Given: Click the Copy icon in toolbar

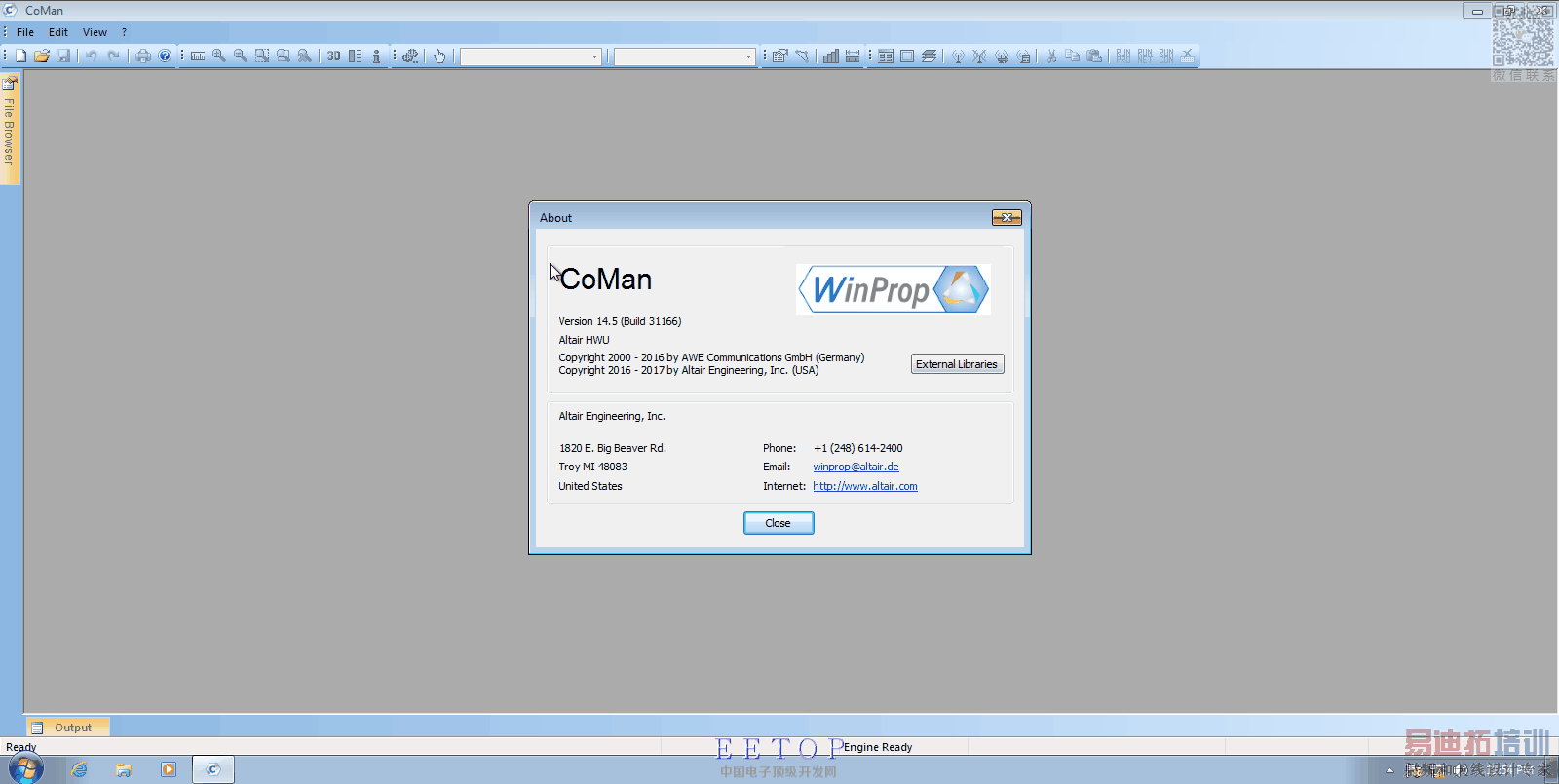Looking at the screenshot, I should [1073, 56].
